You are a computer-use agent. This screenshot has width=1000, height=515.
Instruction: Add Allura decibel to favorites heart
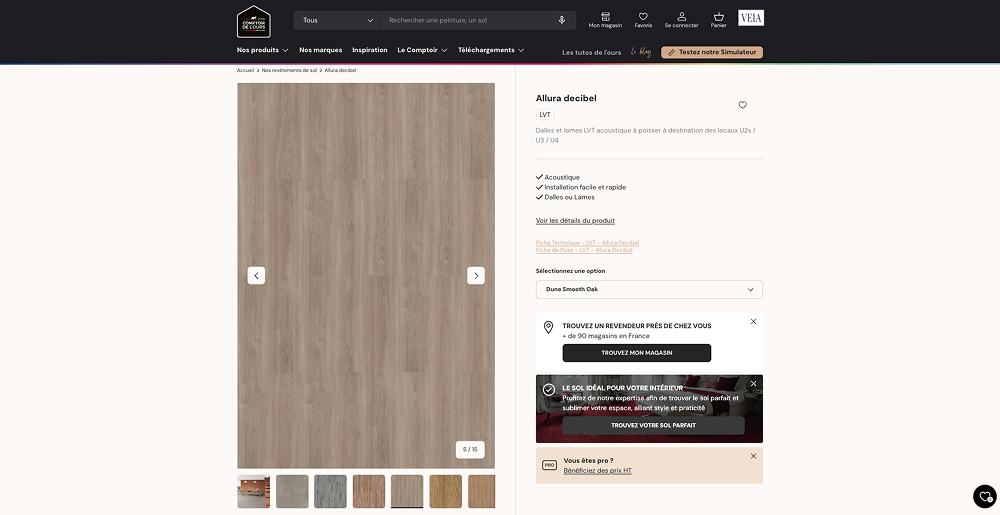[x=742, y=105]
